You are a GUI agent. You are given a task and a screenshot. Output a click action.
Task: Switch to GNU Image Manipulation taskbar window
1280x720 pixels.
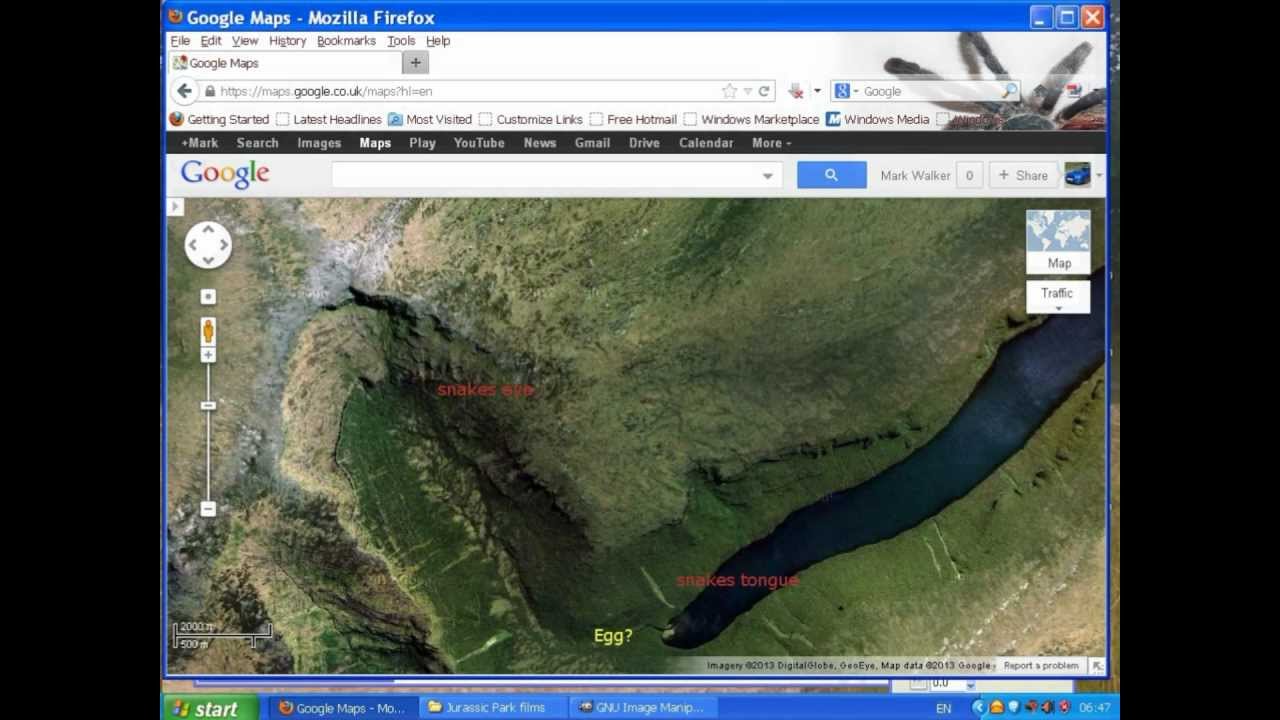(643, 708)
